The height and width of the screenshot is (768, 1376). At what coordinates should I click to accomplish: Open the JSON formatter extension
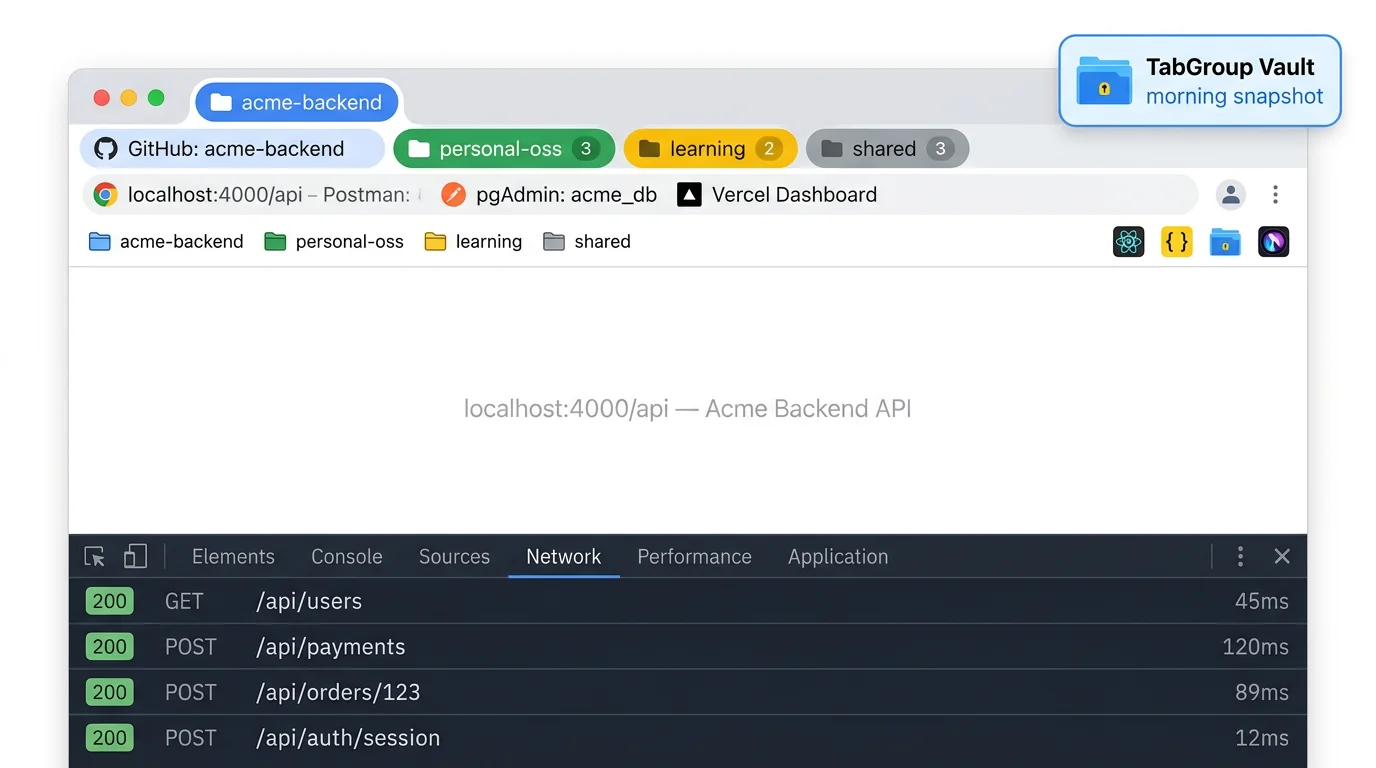coord(1176,241)
